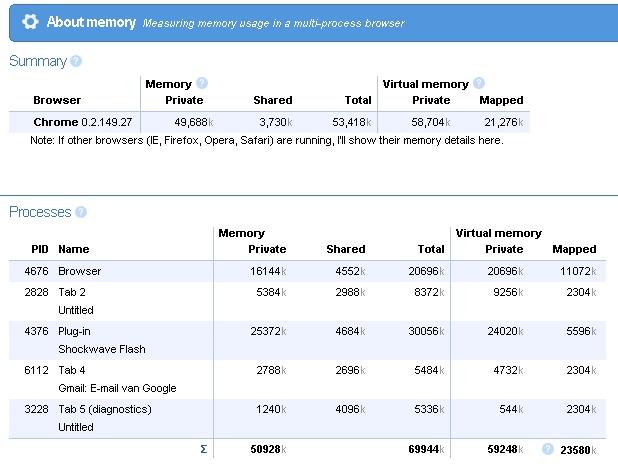The width and height of the screenshot is (618, 467).
Task: Click the 'Measuring memory usage' subtitle text
Action: 274,23
